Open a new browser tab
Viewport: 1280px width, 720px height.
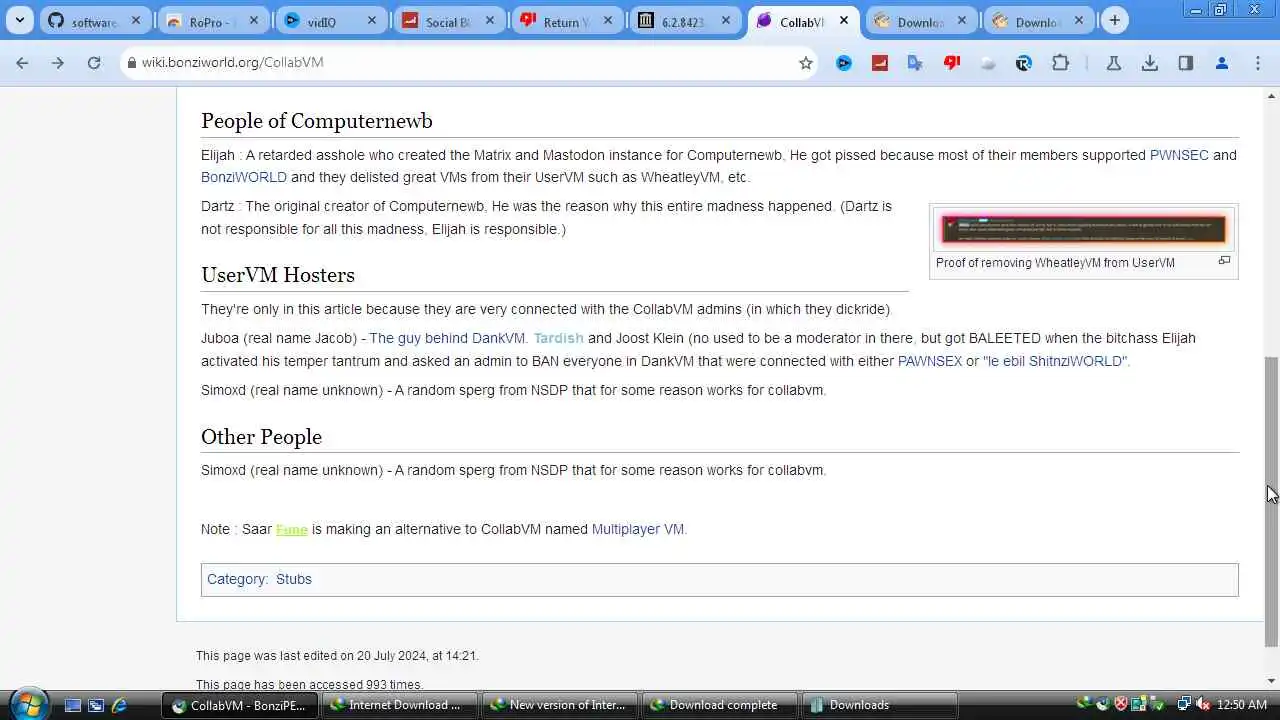tap(1115, 20)
